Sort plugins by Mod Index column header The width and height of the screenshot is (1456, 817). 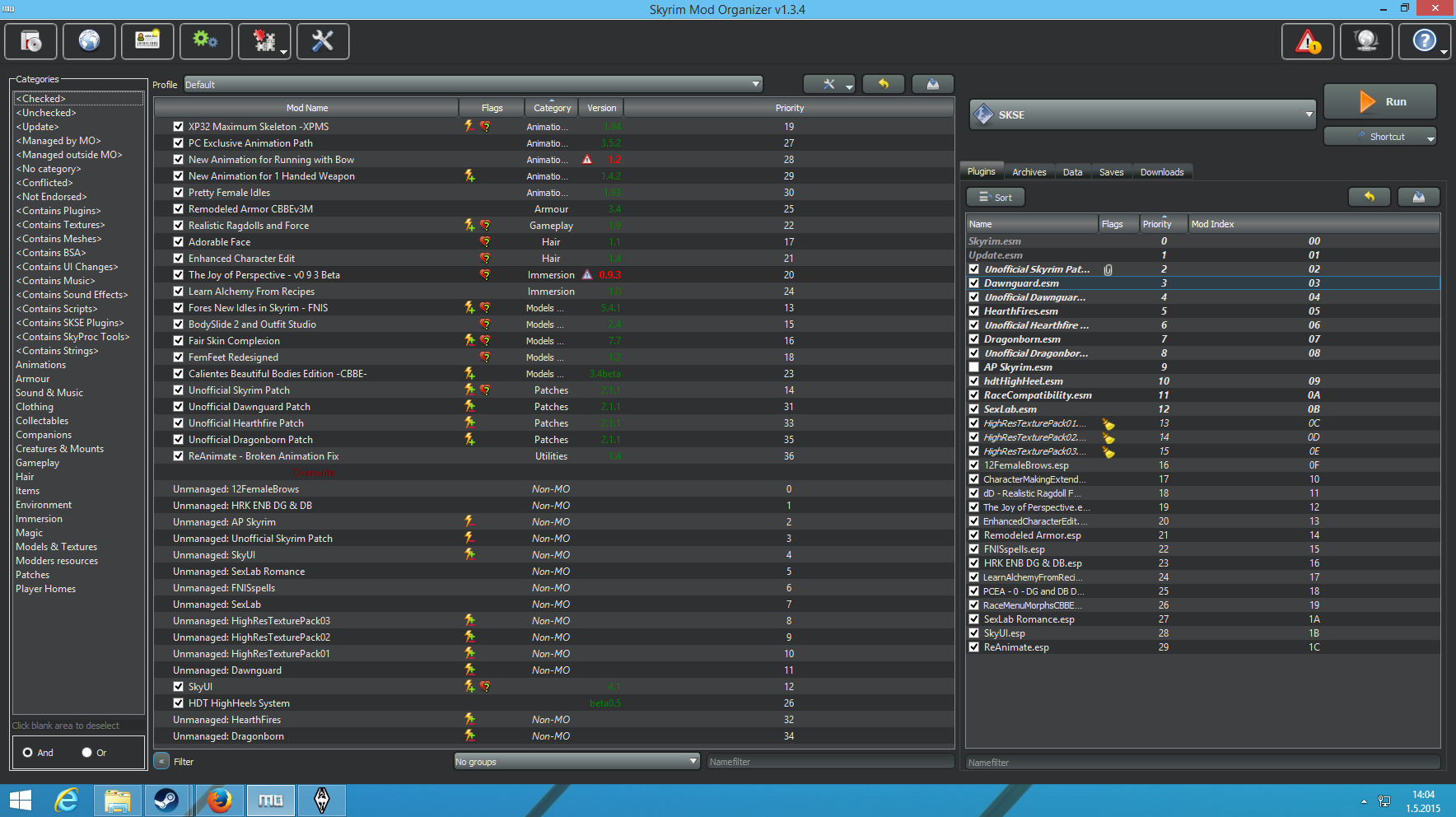[1314, 224]
